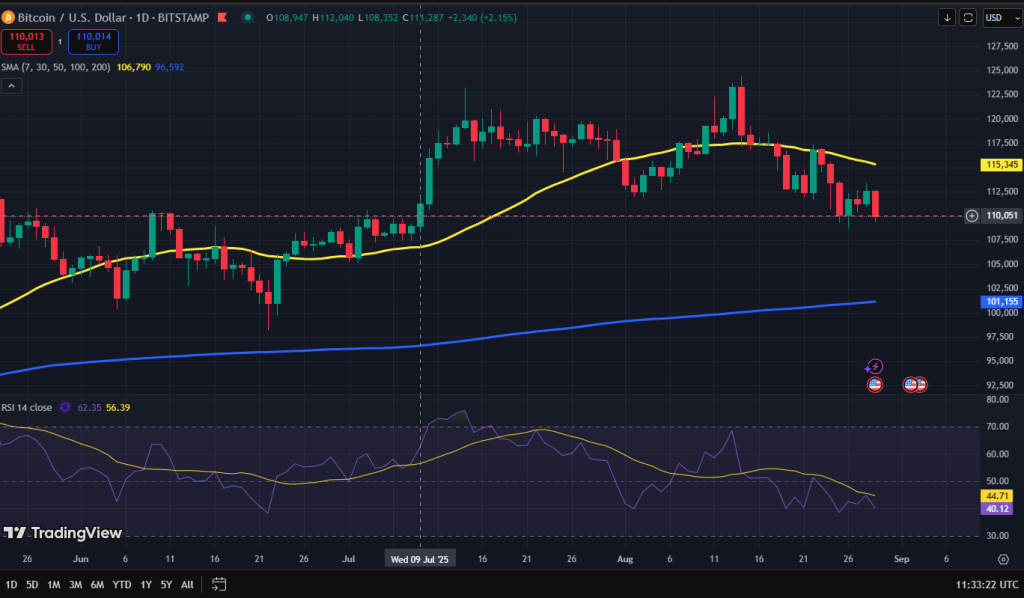Click the blue 101,155 SMA price label
Viewport: 1024px width, 598px height.
pyautogui.click(x=1001, y=302)
